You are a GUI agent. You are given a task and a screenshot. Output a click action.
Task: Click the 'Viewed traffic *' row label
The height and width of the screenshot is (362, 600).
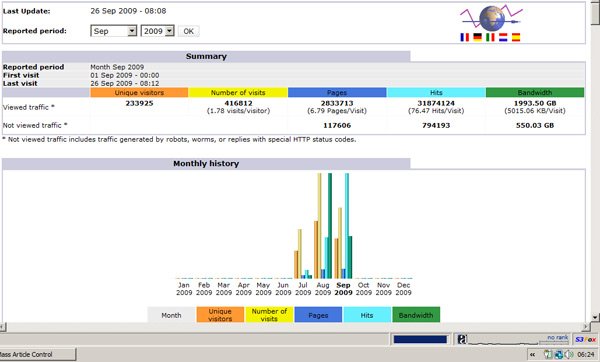tap(29, 107)
